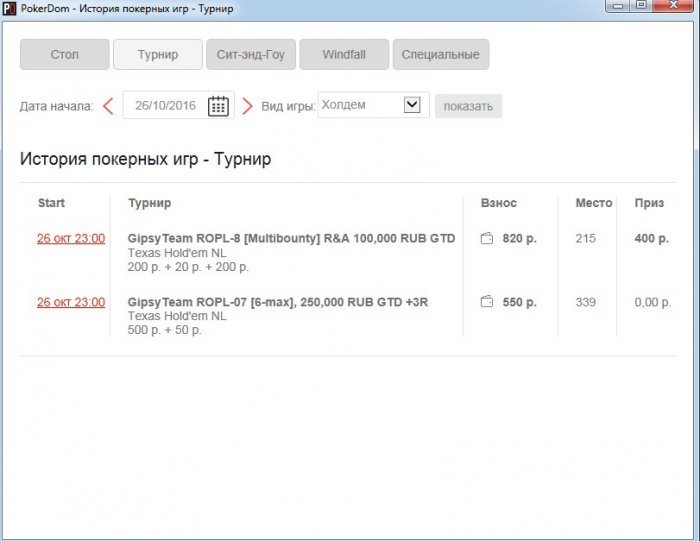Click place value 339
The image size is (700, 541).
click(585, 302)
